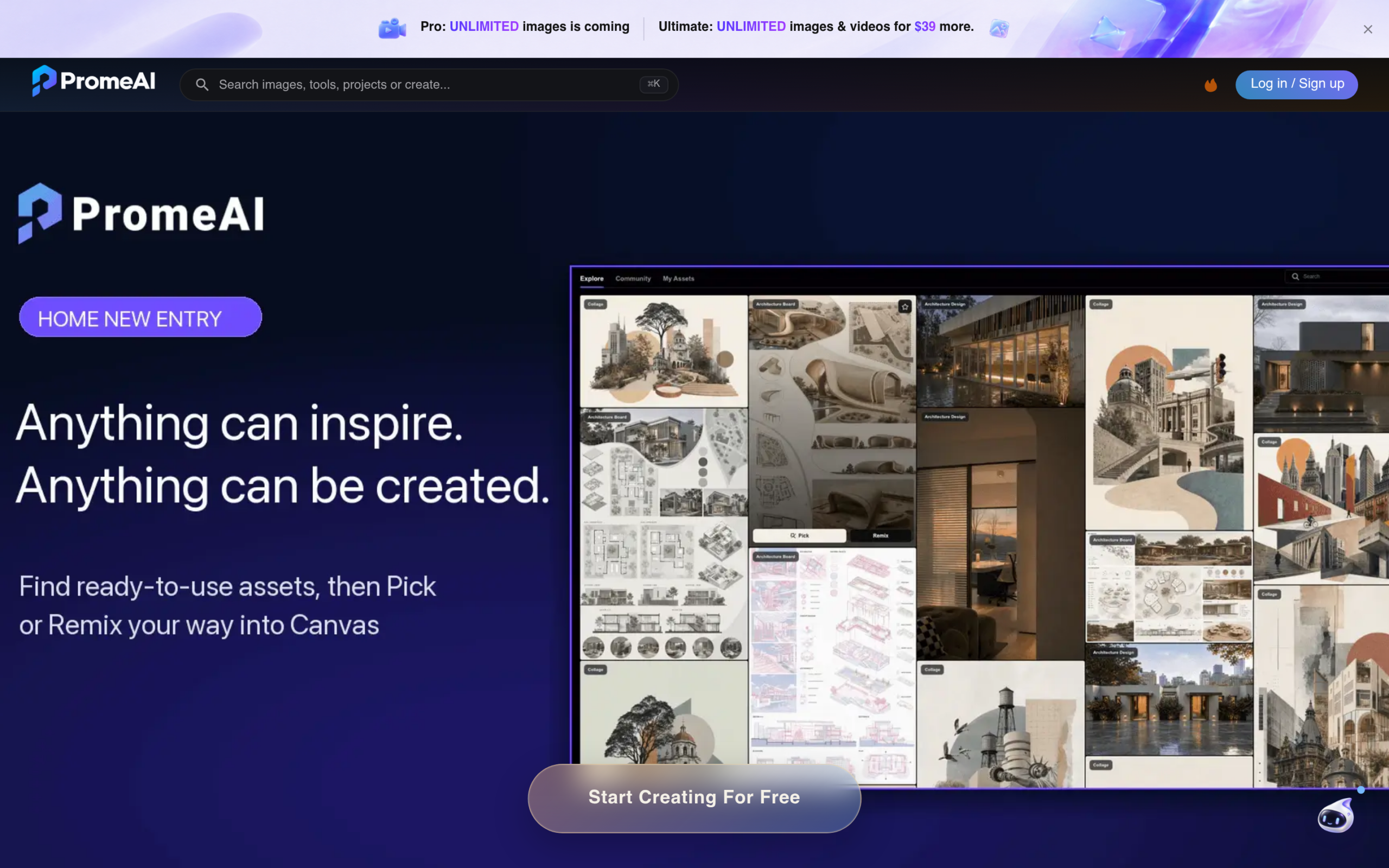Click the video camera icon in banner

coord(392,28)
